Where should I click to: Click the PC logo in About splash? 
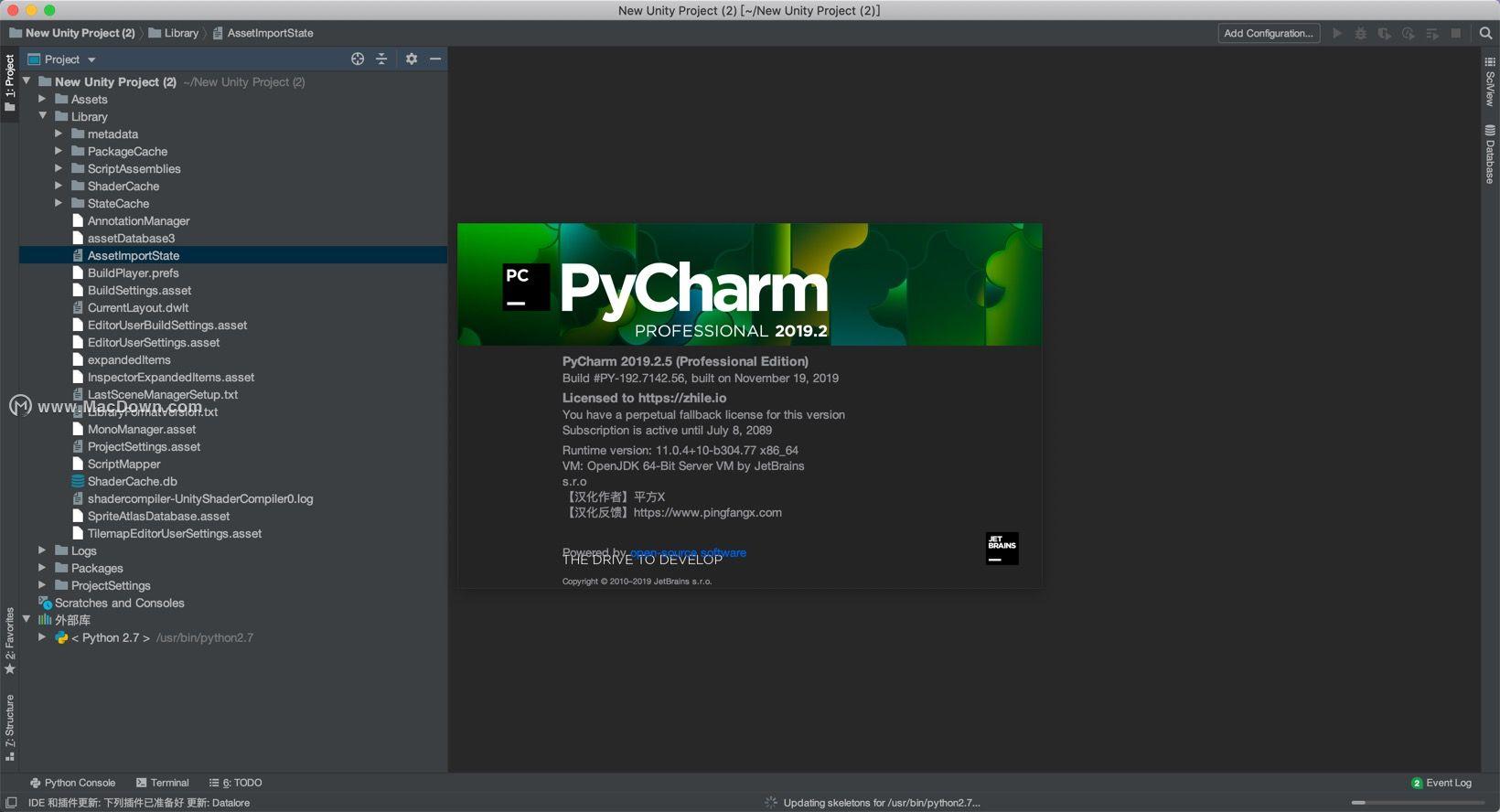pos(526,287)
